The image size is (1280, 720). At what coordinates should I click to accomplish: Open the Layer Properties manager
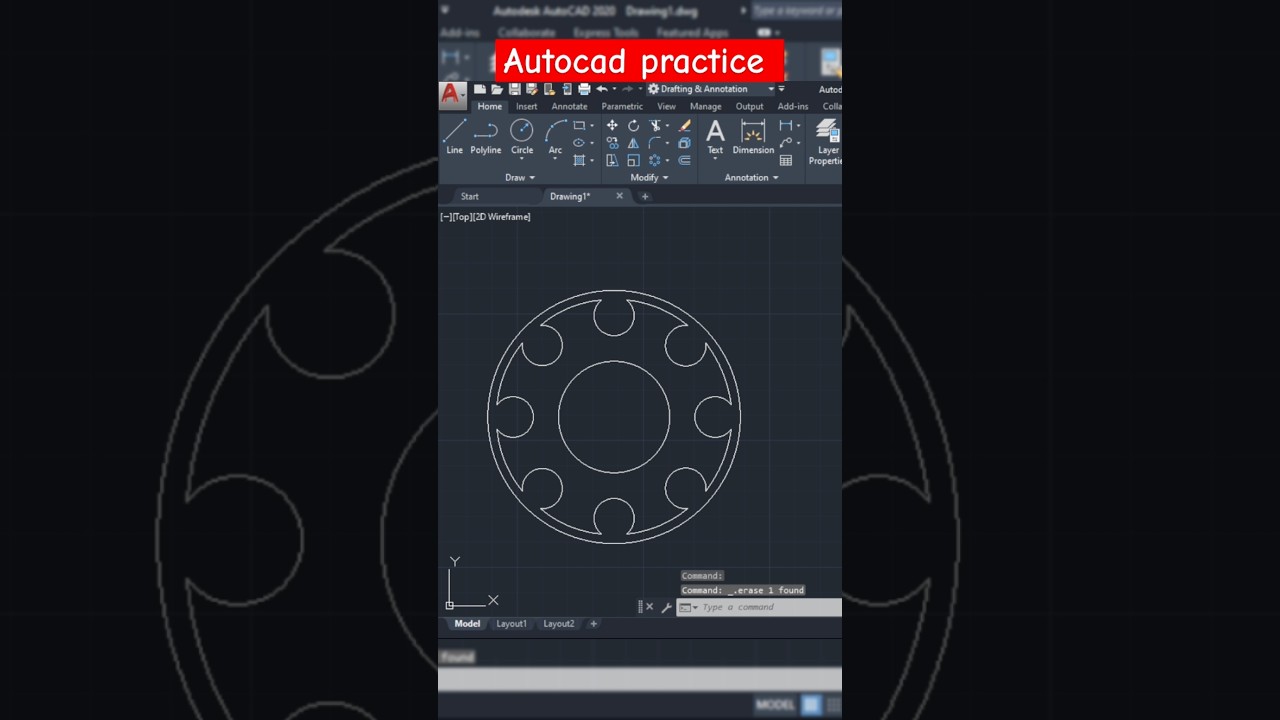(x=826, y=141)
